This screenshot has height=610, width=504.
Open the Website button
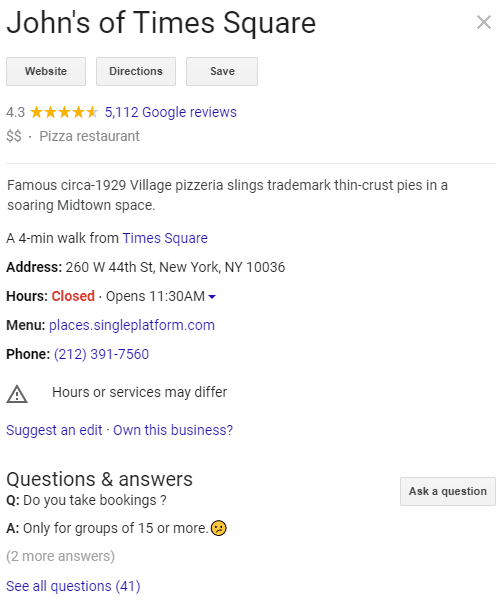pos(46,71)
